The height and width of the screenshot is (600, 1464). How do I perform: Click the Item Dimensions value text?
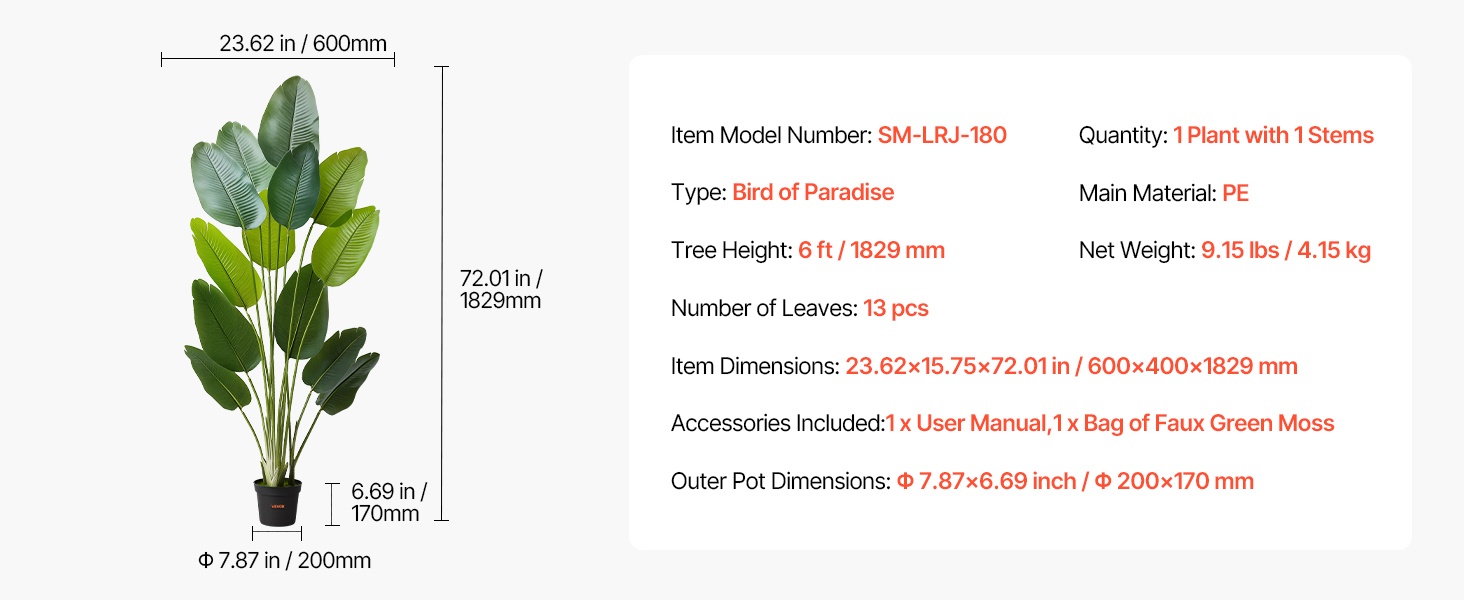pyautogui.click(x=1071, y=367)
